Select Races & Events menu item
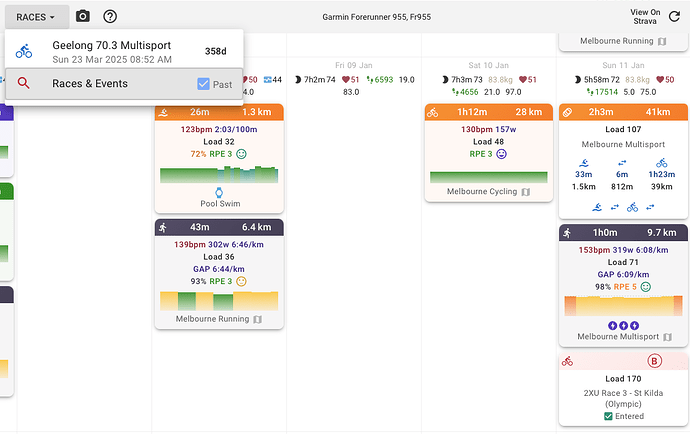The width and height of the screenshot is (690, 434). [x=90, y=84]
